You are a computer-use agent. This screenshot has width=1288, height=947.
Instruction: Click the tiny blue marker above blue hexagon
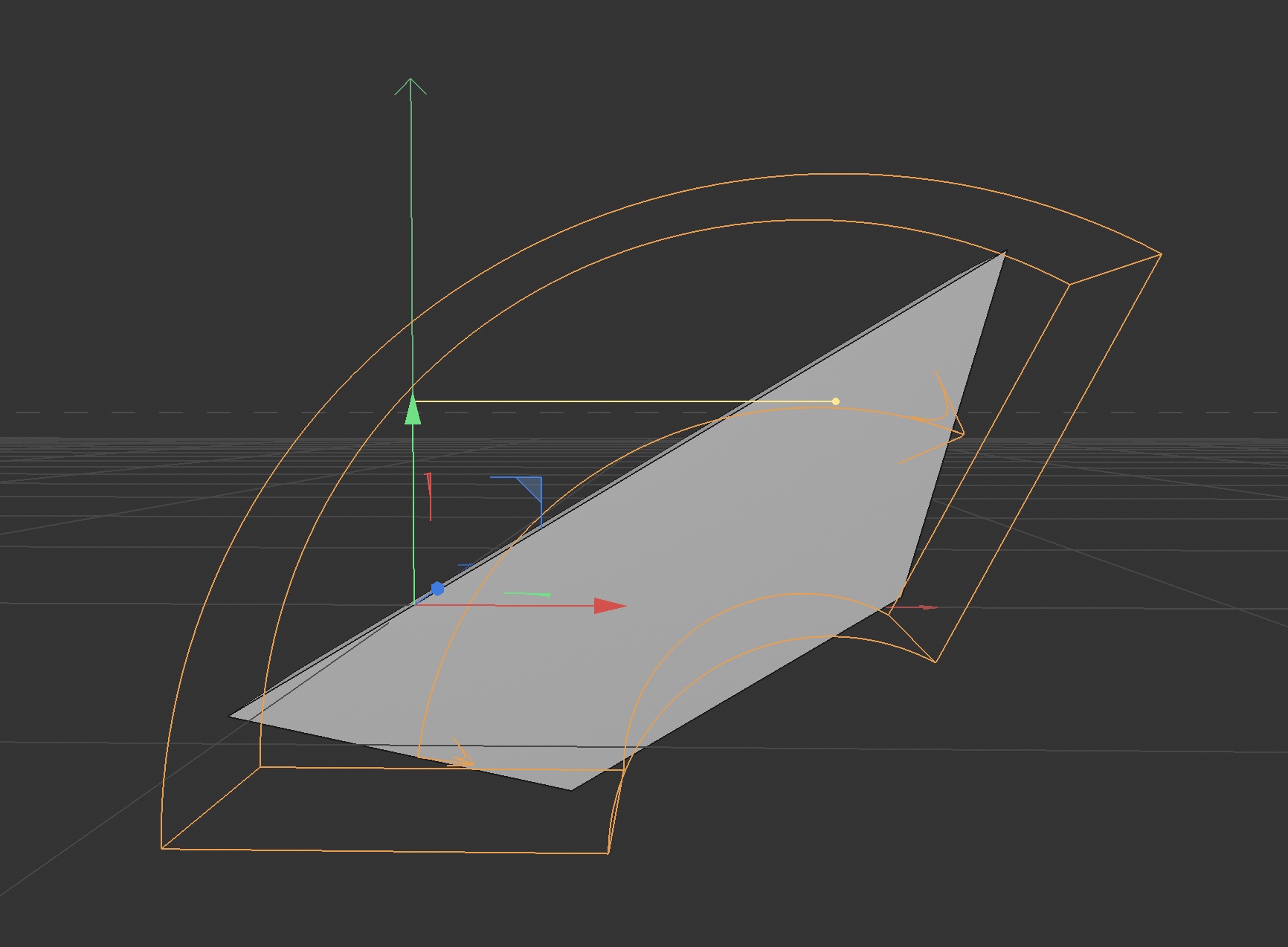(x=466, y=566)
